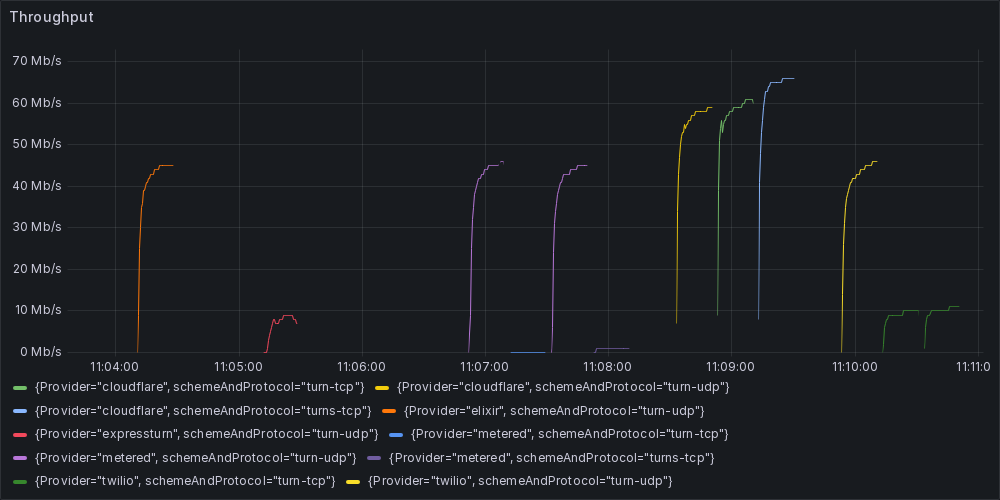Click the orange elixir peak on the graph
The height and width of the screenshot is (500, 1000).
(163, 165)
